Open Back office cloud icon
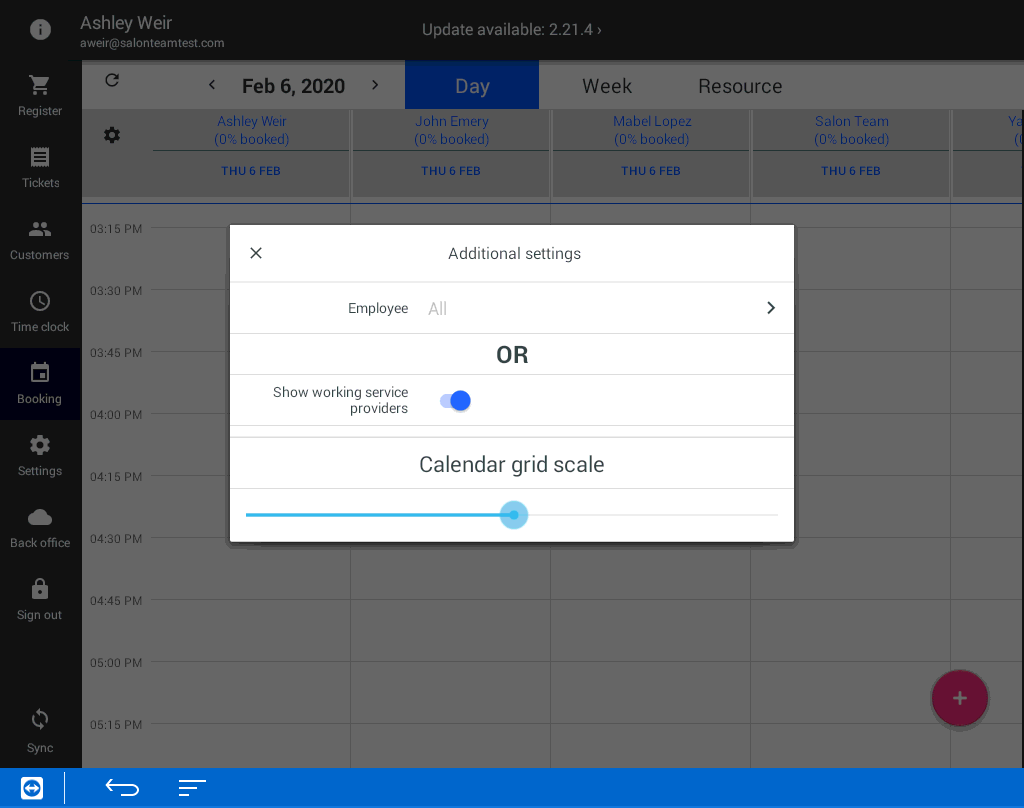Screen dimensions: 1024x808 pos(40,518)
